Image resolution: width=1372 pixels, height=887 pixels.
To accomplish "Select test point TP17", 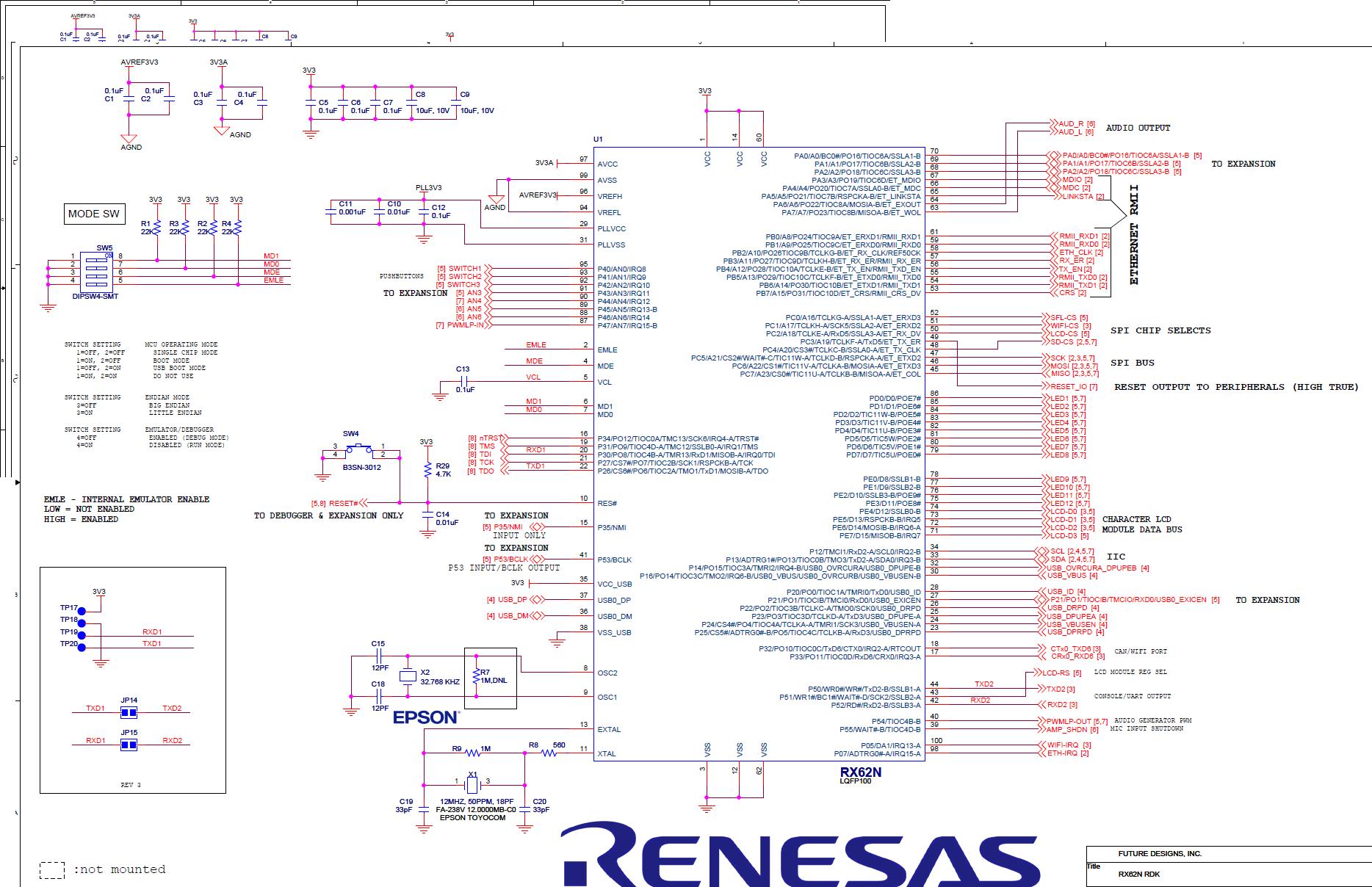I will pyautogui.click(x=81, y=611).
